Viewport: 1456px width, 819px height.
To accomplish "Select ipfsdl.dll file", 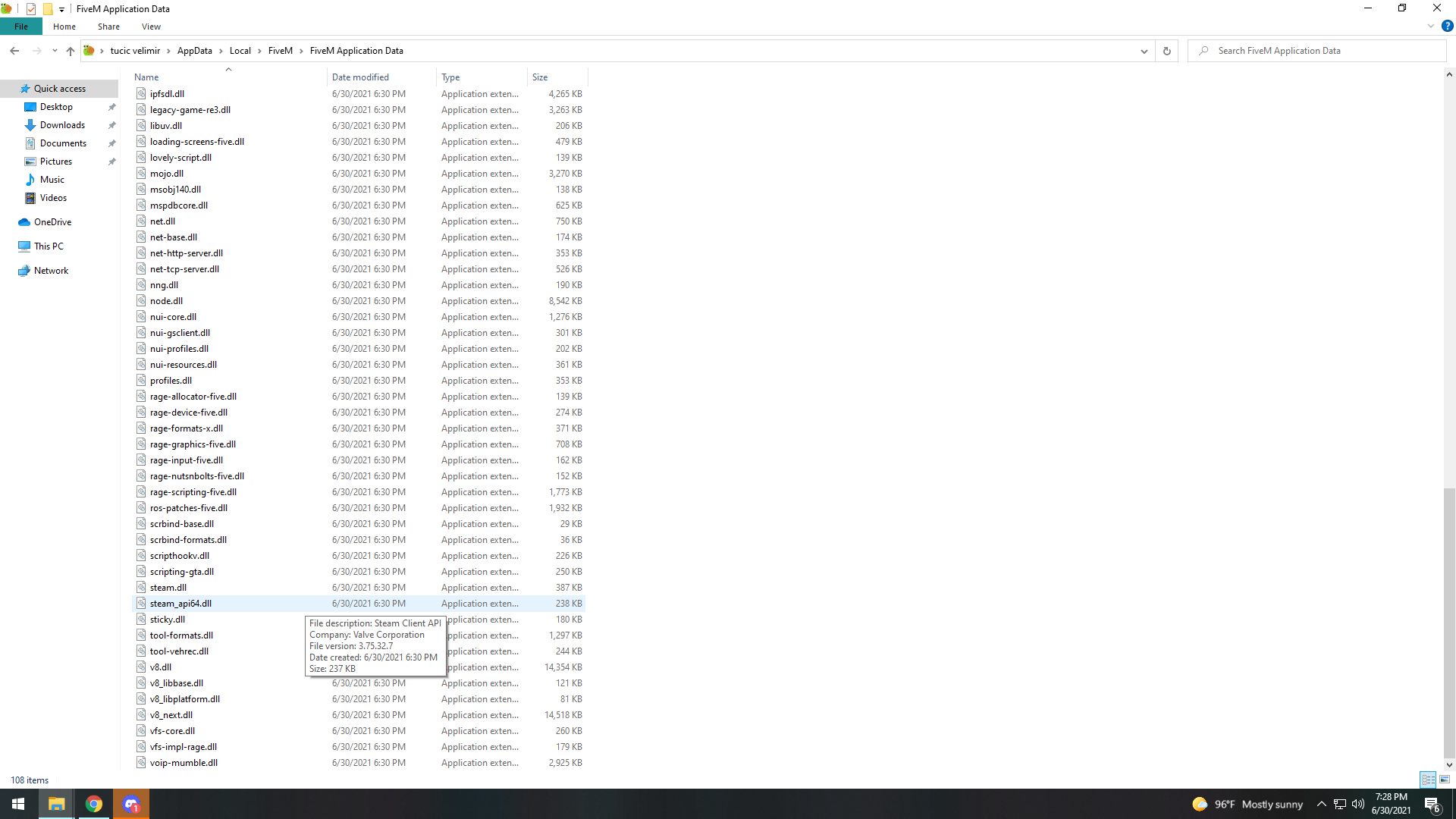I will [359, 94].
